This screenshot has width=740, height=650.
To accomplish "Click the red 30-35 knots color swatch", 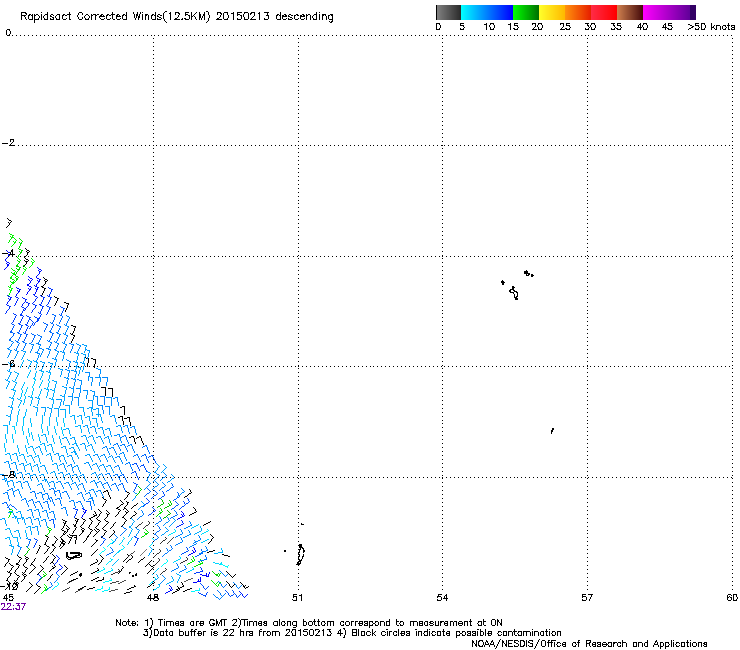I will [x=604, y=12].
